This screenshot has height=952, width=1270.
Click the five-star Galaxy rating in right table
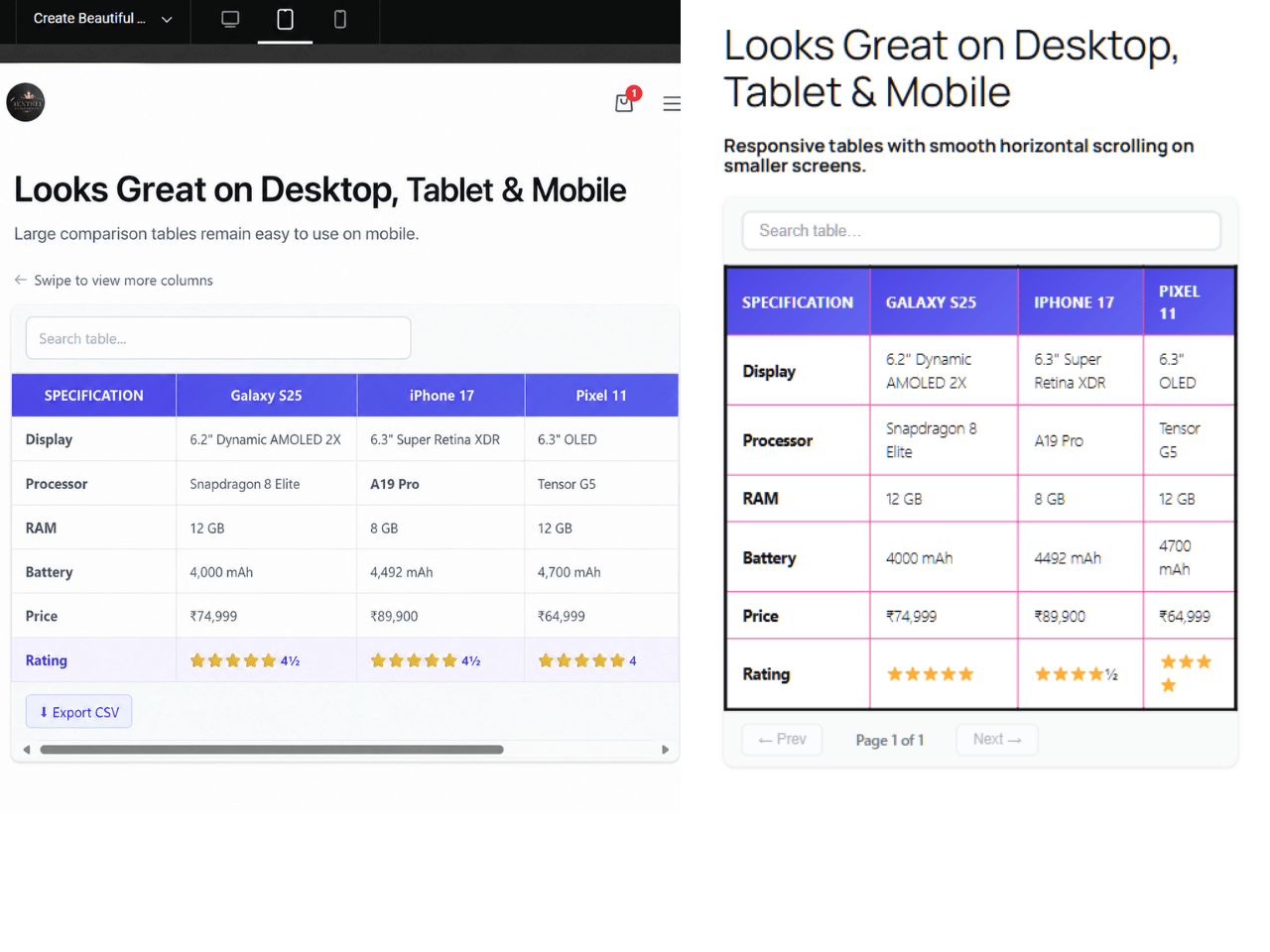click(x=930, y=674)
